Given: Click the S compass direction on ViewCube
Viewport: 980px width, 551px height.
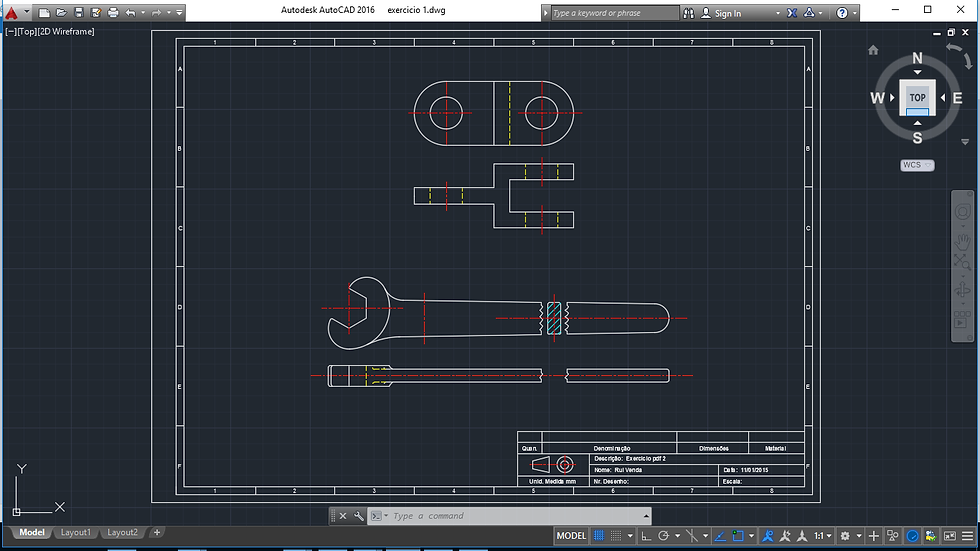Looking at the screenshot, I should pos(917,138).
